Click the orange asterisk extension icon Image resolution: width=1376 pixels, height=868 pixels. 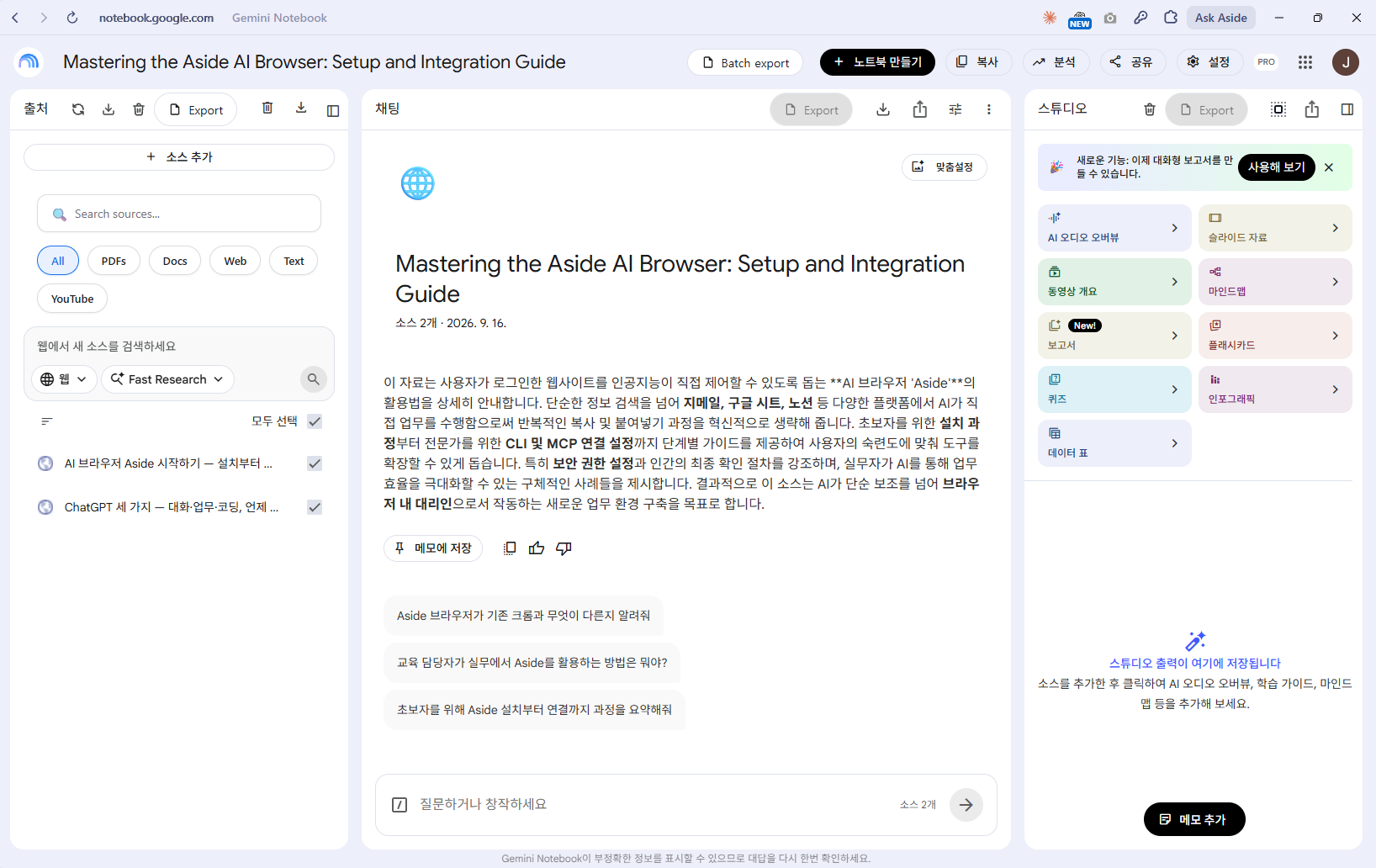1050,18
